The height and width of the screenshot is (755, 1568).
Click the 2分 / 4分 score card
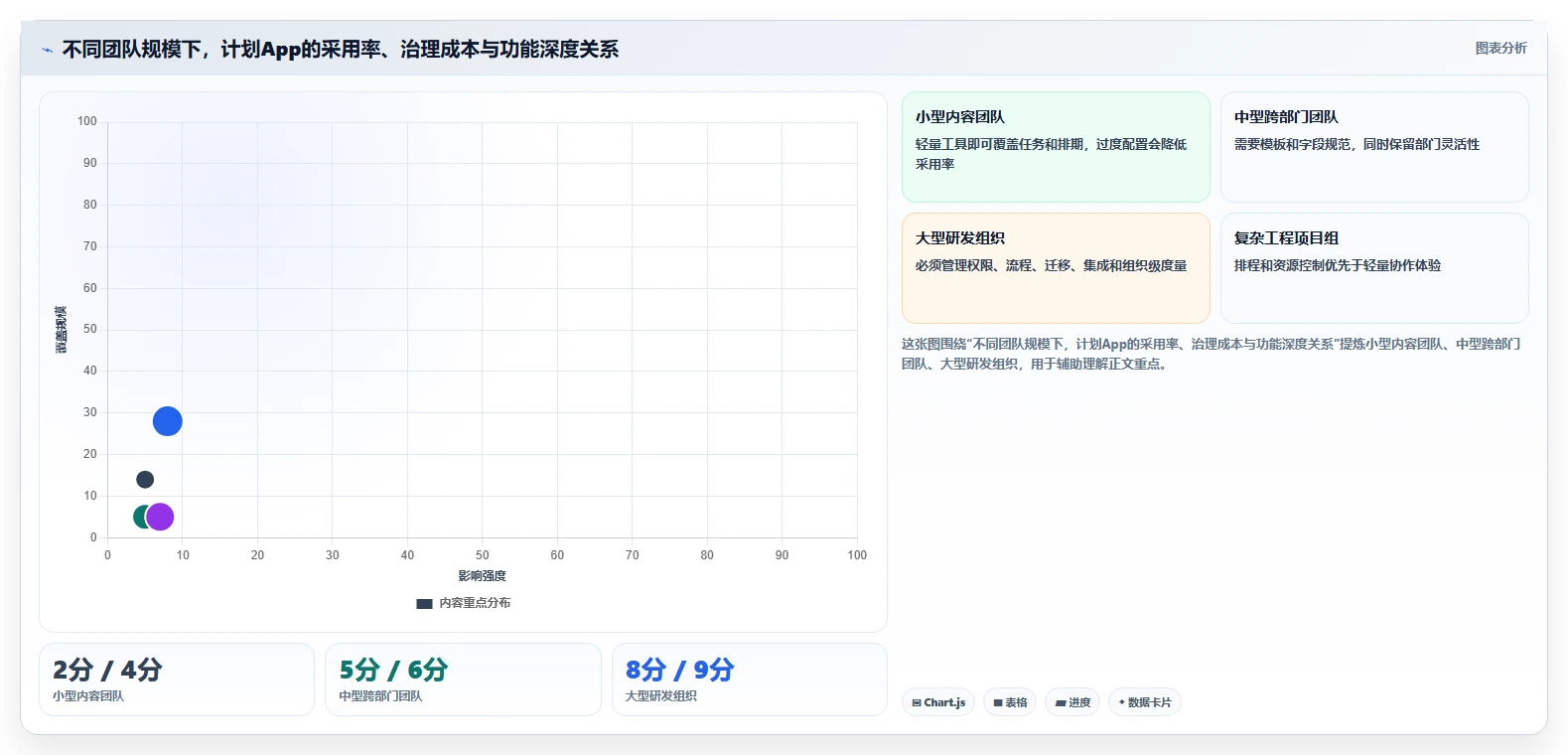(177, 679)
